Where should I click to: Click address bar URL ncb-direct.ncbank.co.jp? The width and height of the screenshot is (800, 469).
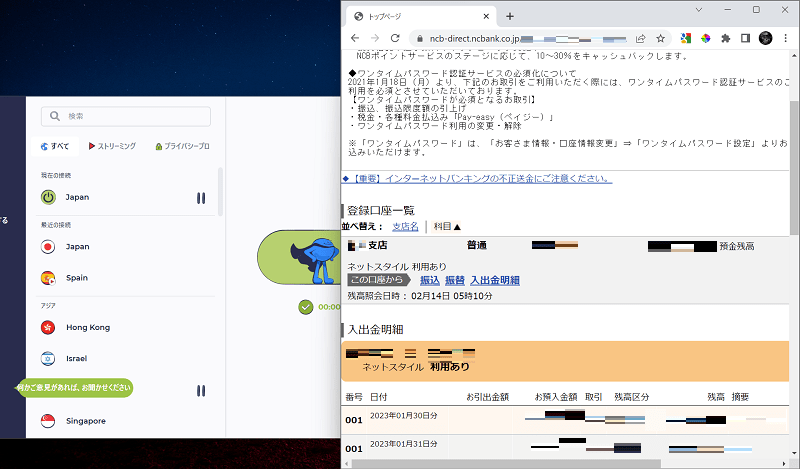[x=474, y=39]
